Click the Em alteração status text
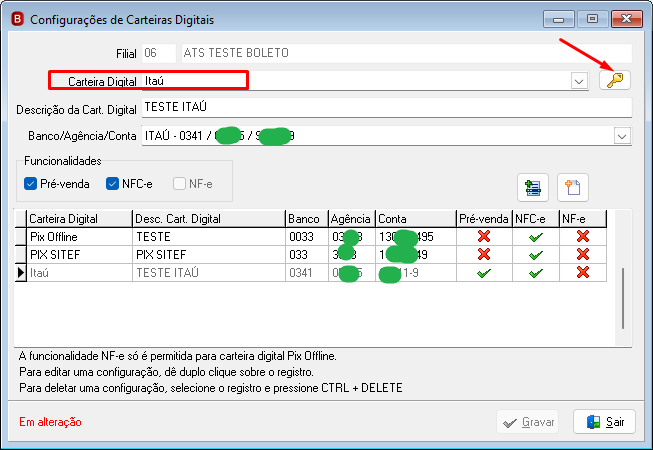This screenshot has height=450, width=653. tap(50, 422)
